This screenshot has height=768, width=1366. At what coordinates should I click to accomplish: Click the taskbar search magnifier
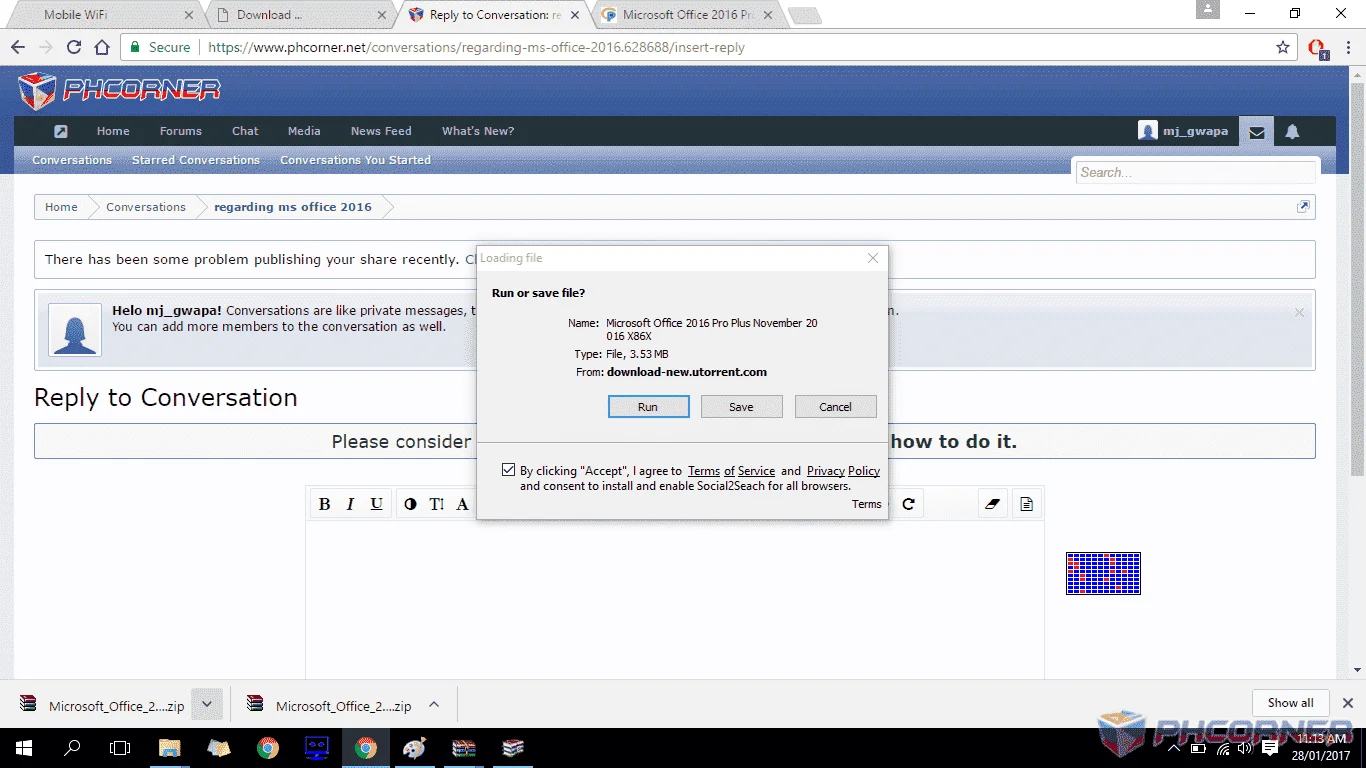(72, 748)
